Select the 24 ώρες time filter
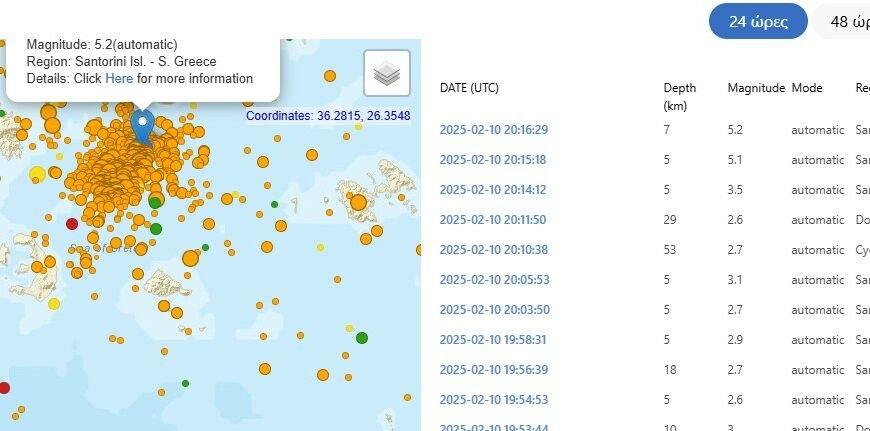Screen dimensions: 870x431 click(x=757, y=22)
